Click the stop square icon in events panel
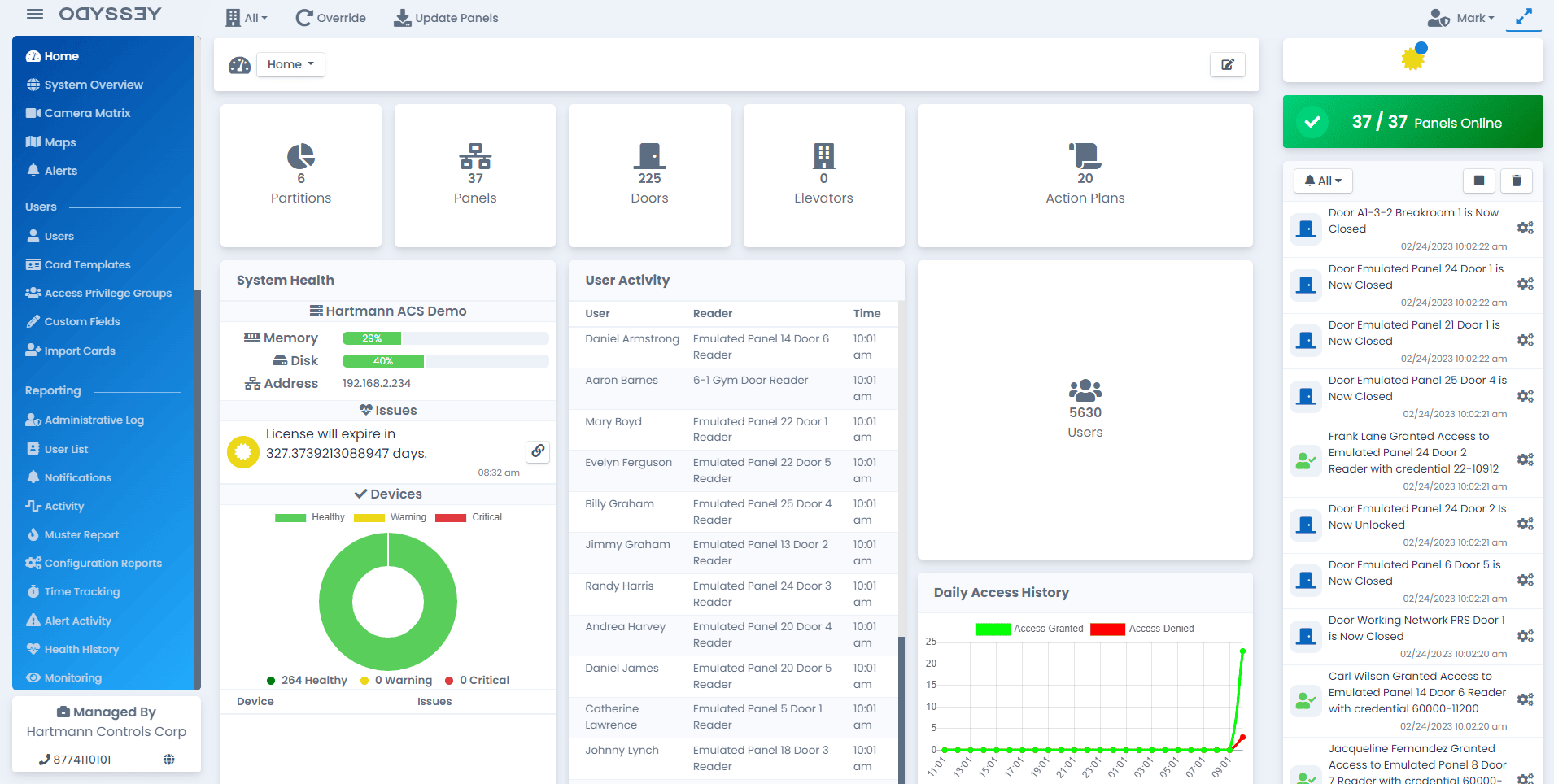 1478,181
